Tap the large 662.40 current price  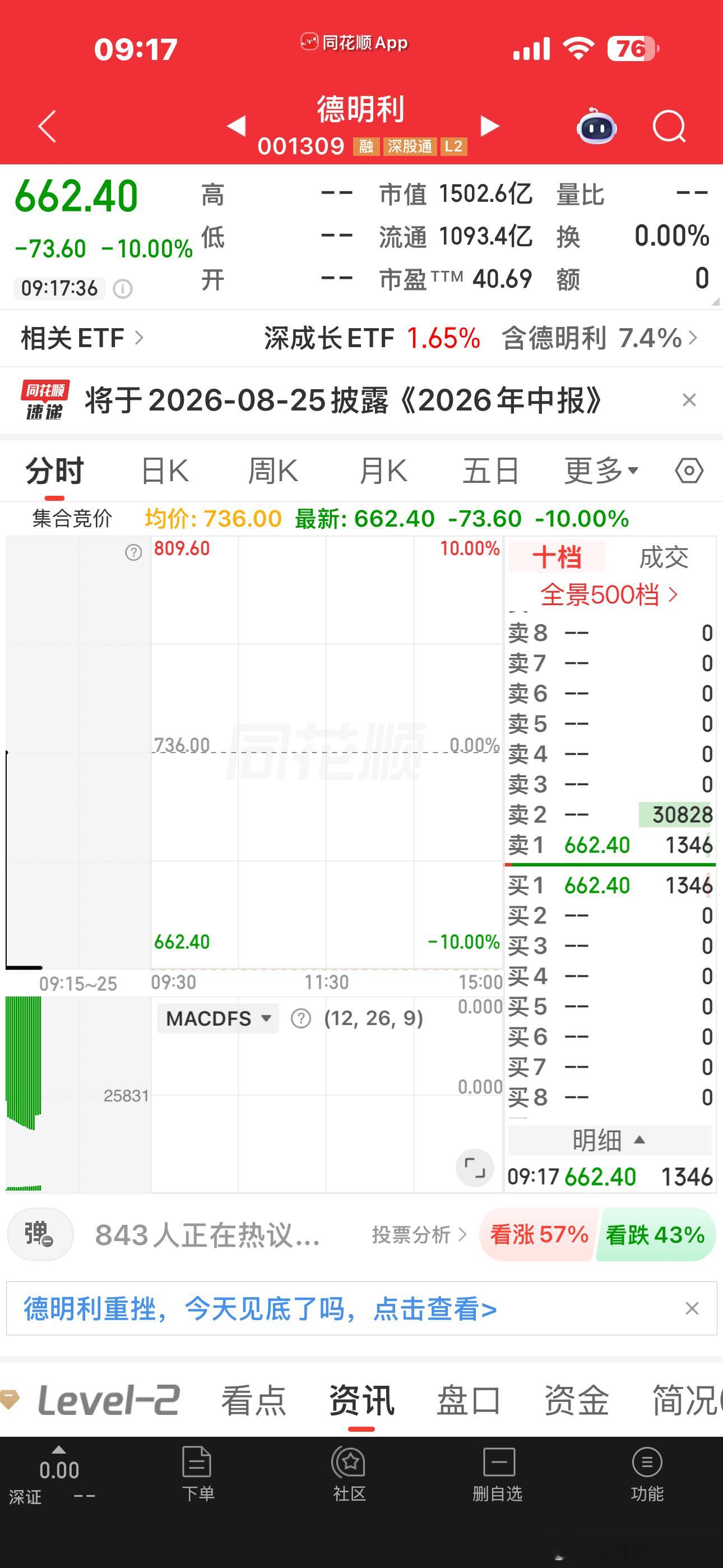pos(77,196)
